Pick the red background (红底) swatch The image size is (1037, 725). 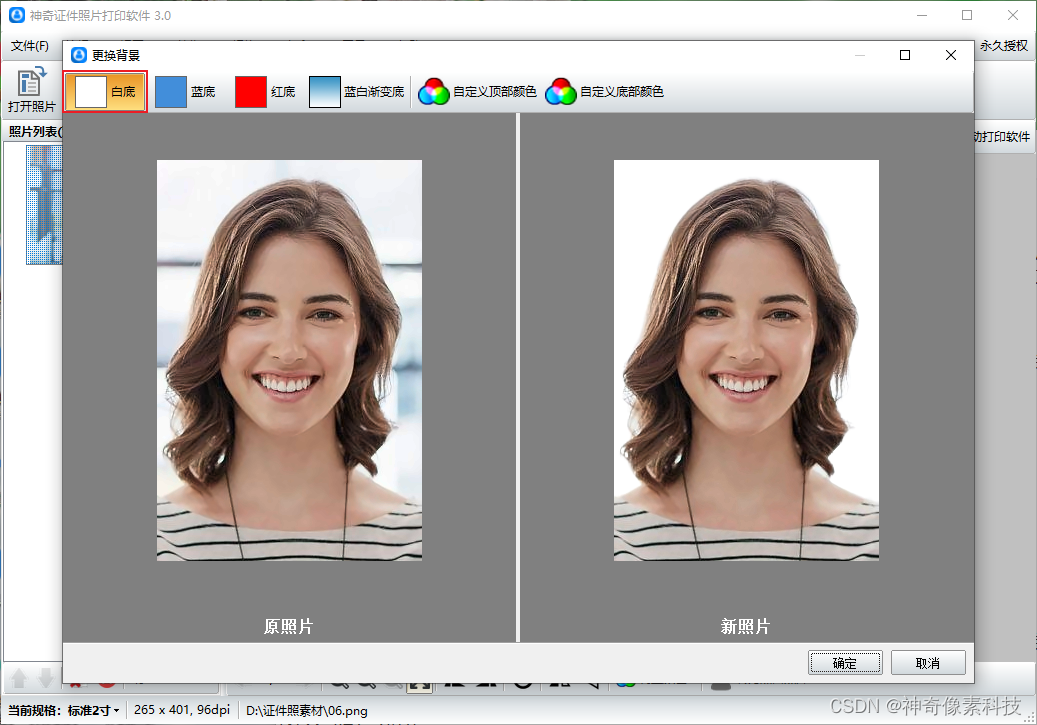click(265, 91)
